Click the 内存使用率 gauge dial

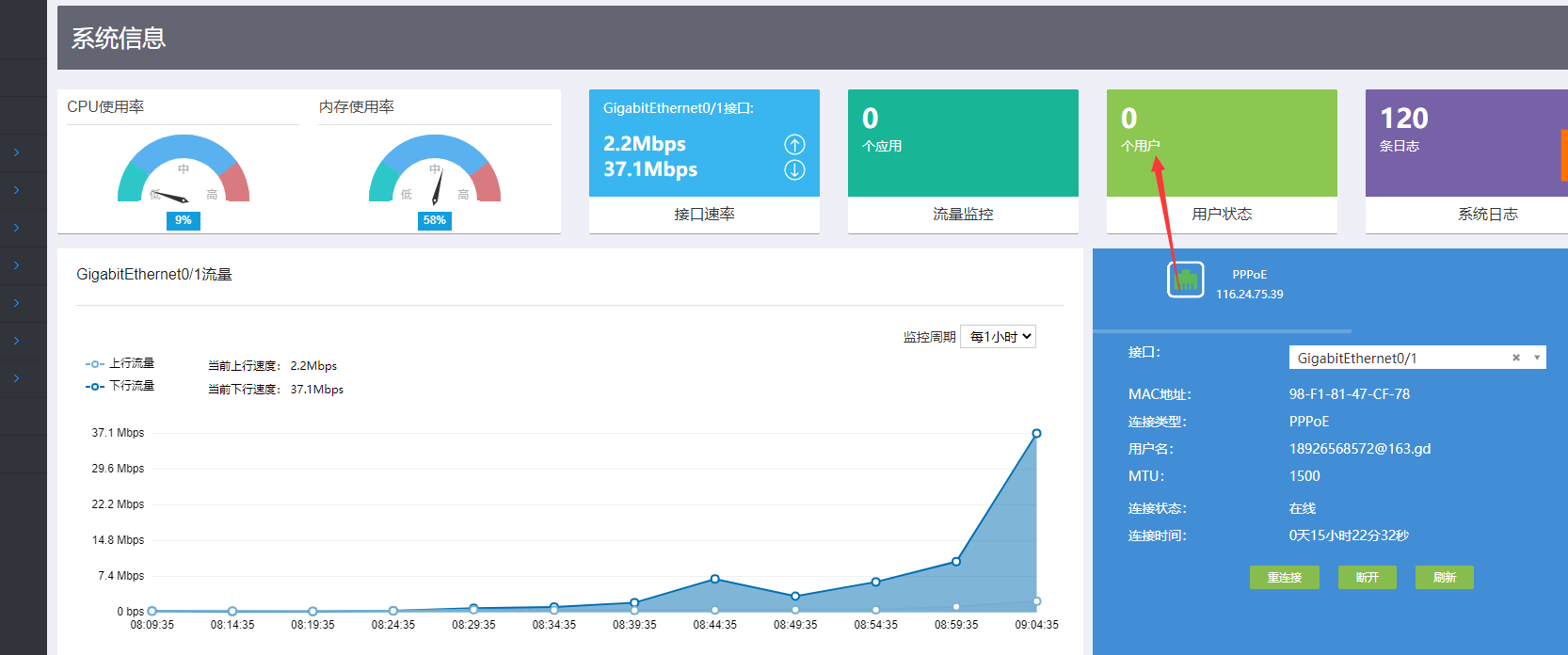click(435, 169)
